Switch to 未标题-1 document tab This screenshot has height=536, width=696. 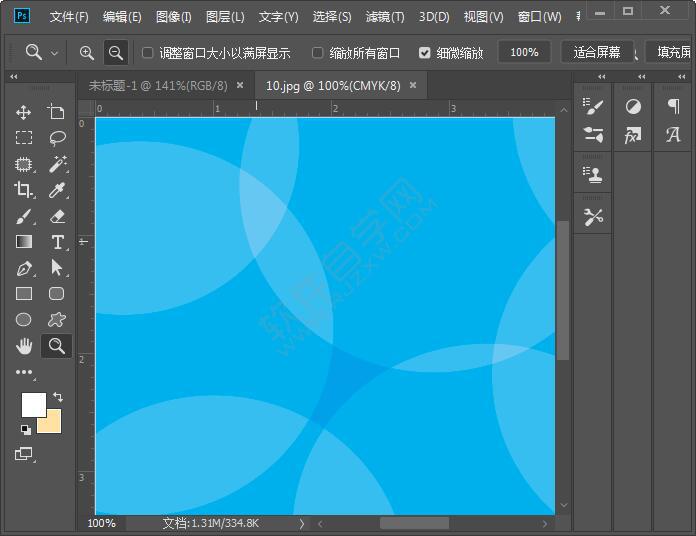click(x=158, y=86)
